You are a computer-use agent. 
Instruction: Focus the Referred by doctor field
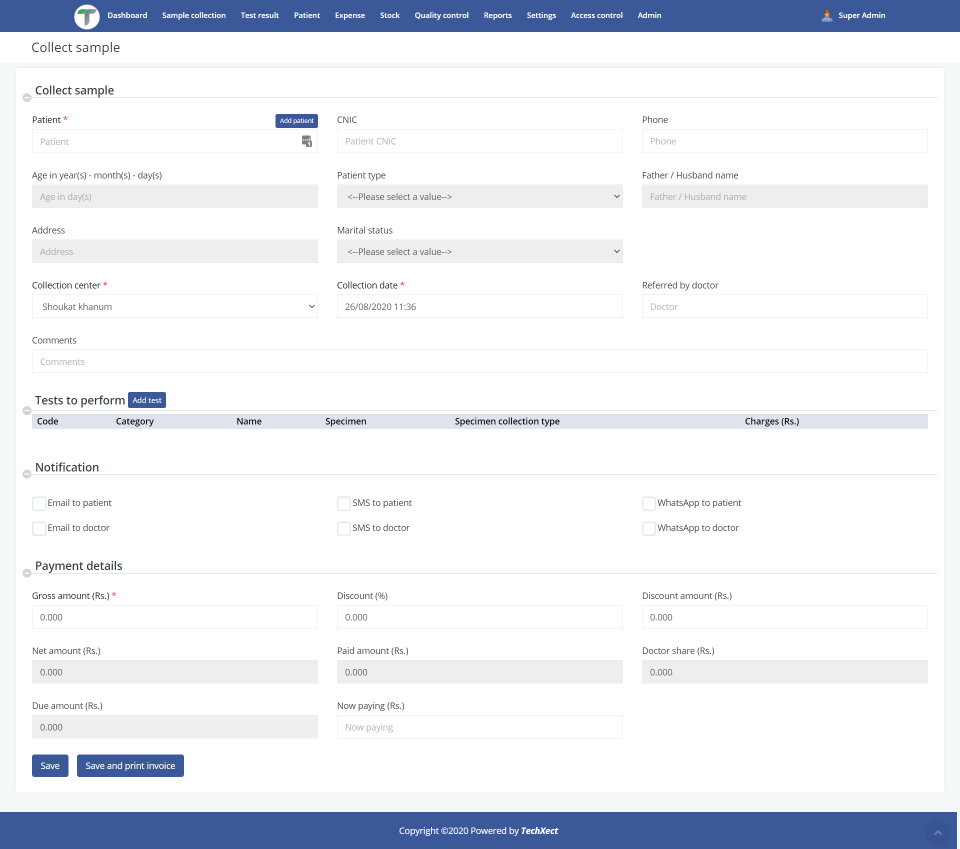tap(784, 307)
